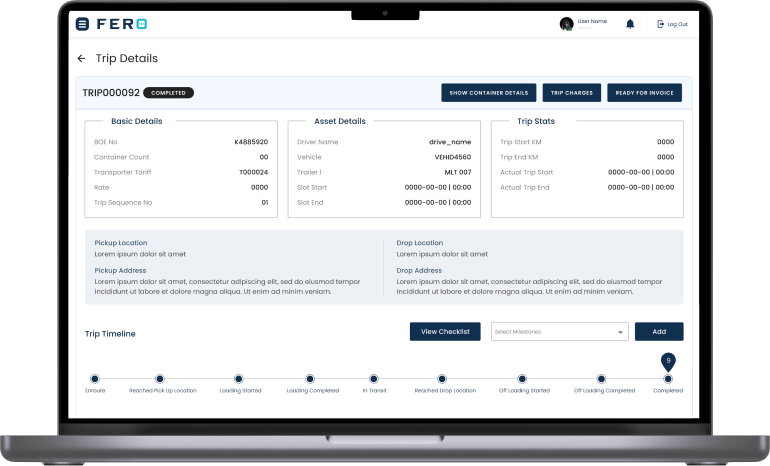
Task: Open the hamburger menu icon beside FERO
Action: pos(82,24)
